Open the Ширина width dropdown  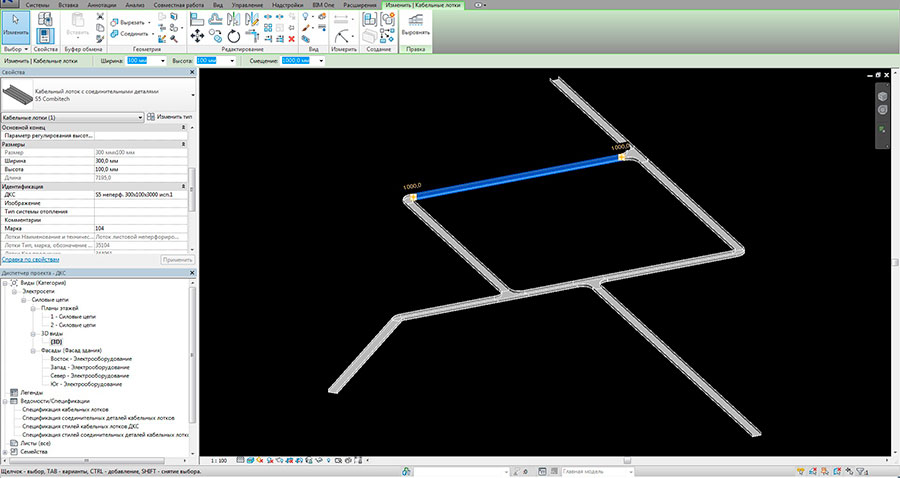(164, 61)
